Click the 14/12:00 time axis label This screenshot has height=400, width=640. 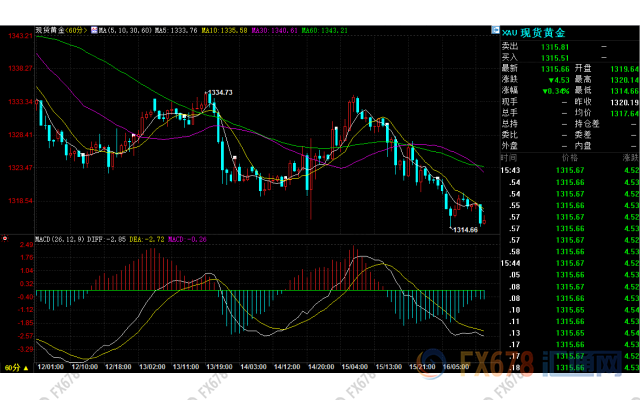(287, 367)
